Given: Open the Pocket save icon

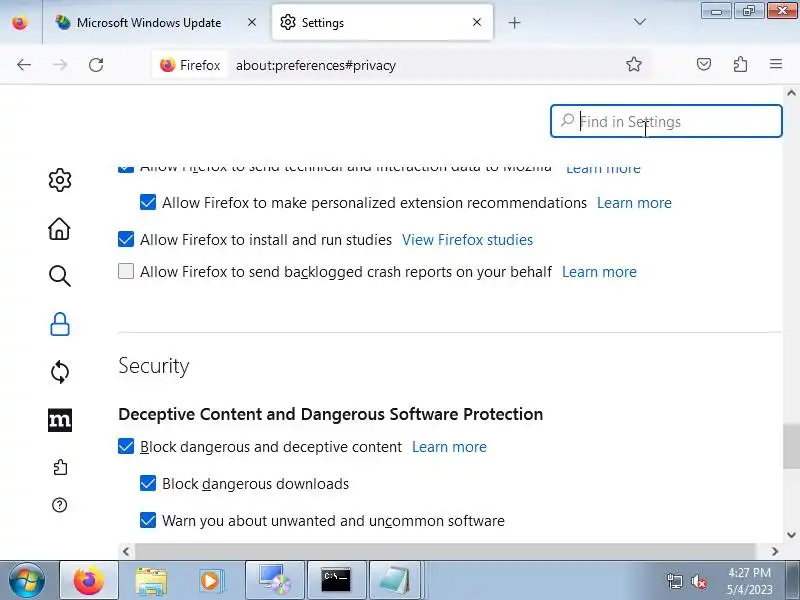Looking at the screenshot, I should pos(704,64).
